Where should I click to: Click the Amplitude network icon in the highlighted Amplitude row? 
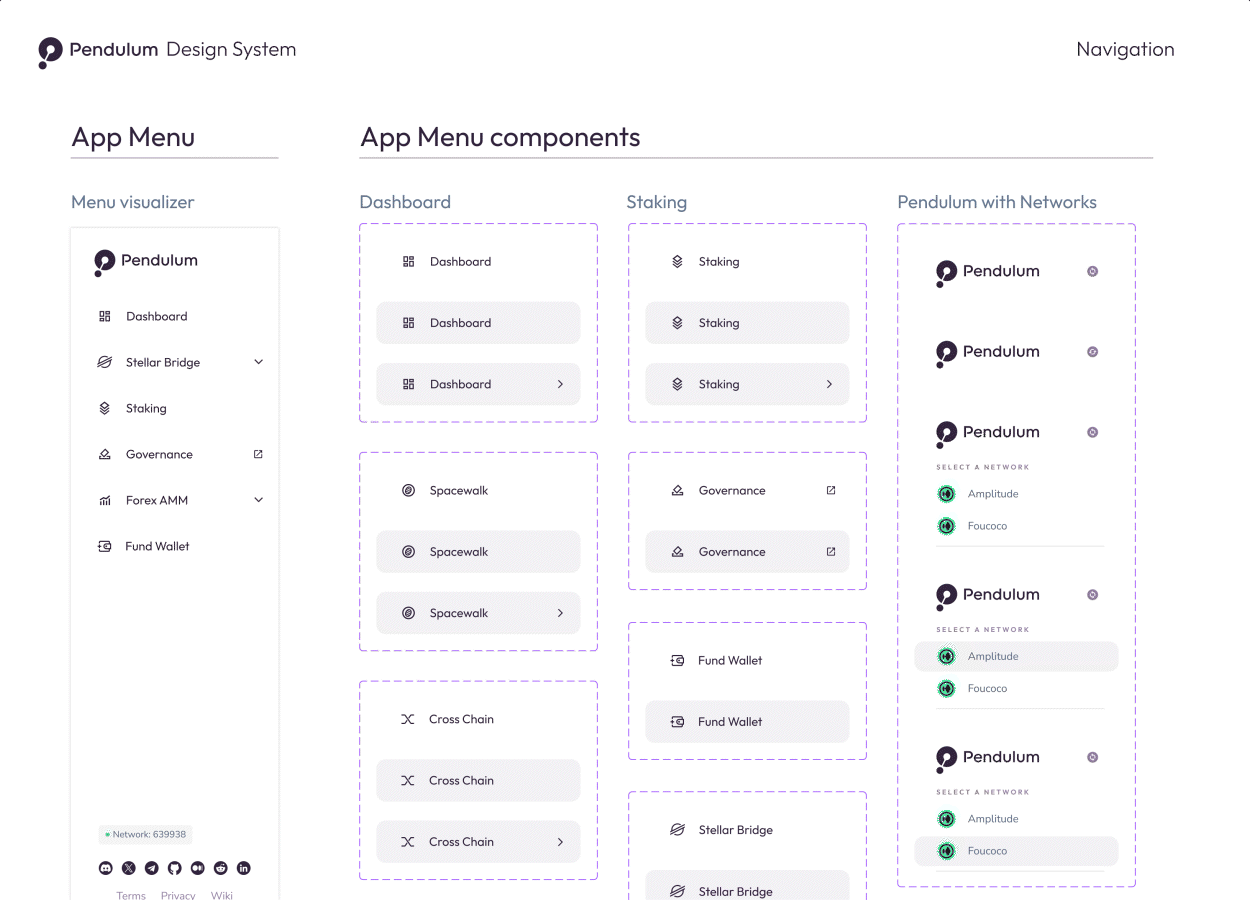pos(946,657)
